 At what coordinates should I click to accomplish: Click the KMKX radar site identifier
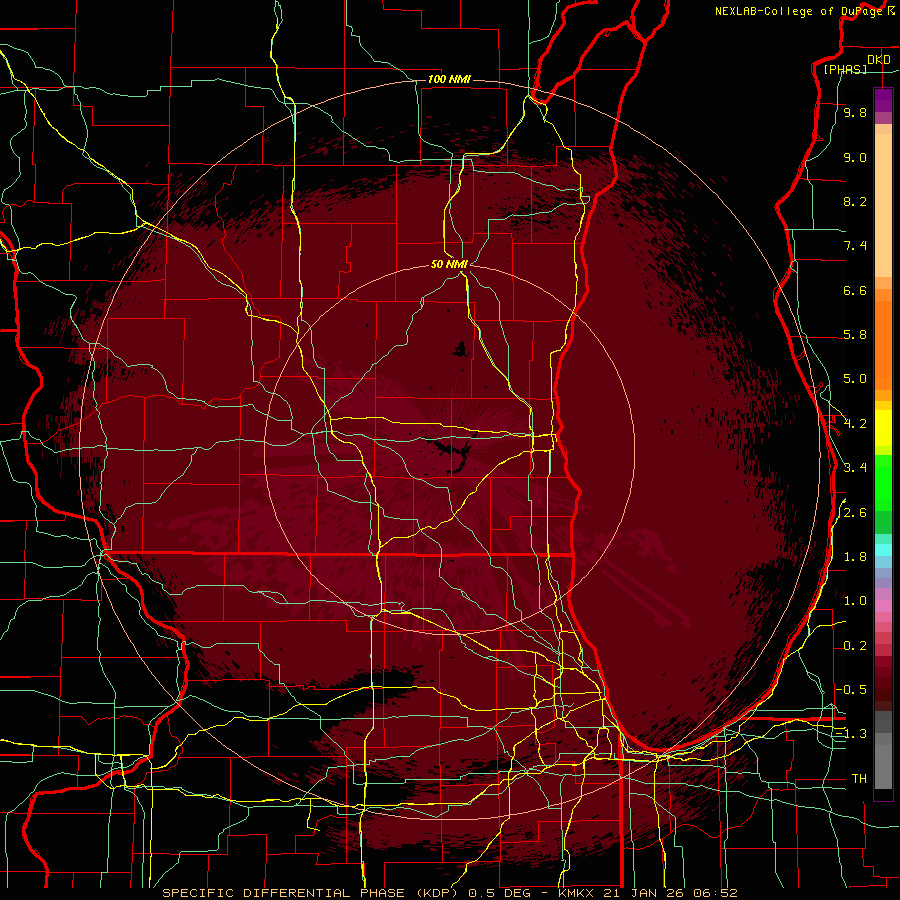(x=577, y=893)
